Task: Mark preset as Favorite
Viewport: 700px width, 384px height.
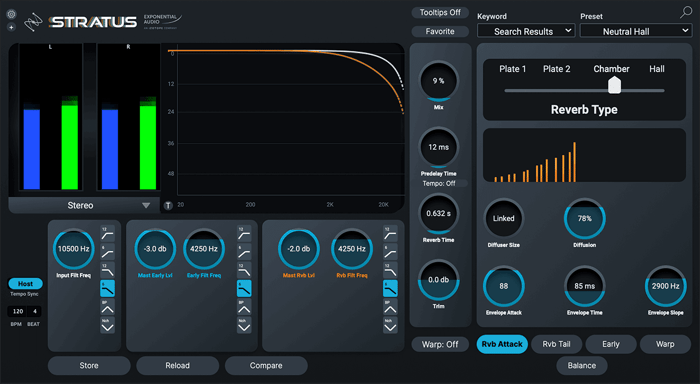Action: click(x=440, y=31)
